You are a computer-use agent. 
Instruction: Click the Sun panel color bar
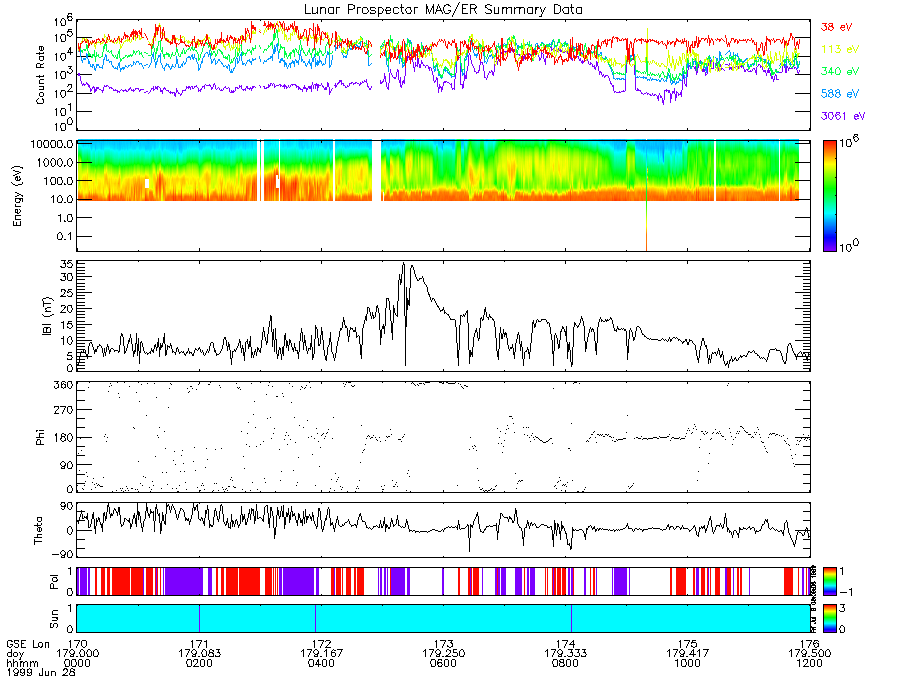point(829,619)
